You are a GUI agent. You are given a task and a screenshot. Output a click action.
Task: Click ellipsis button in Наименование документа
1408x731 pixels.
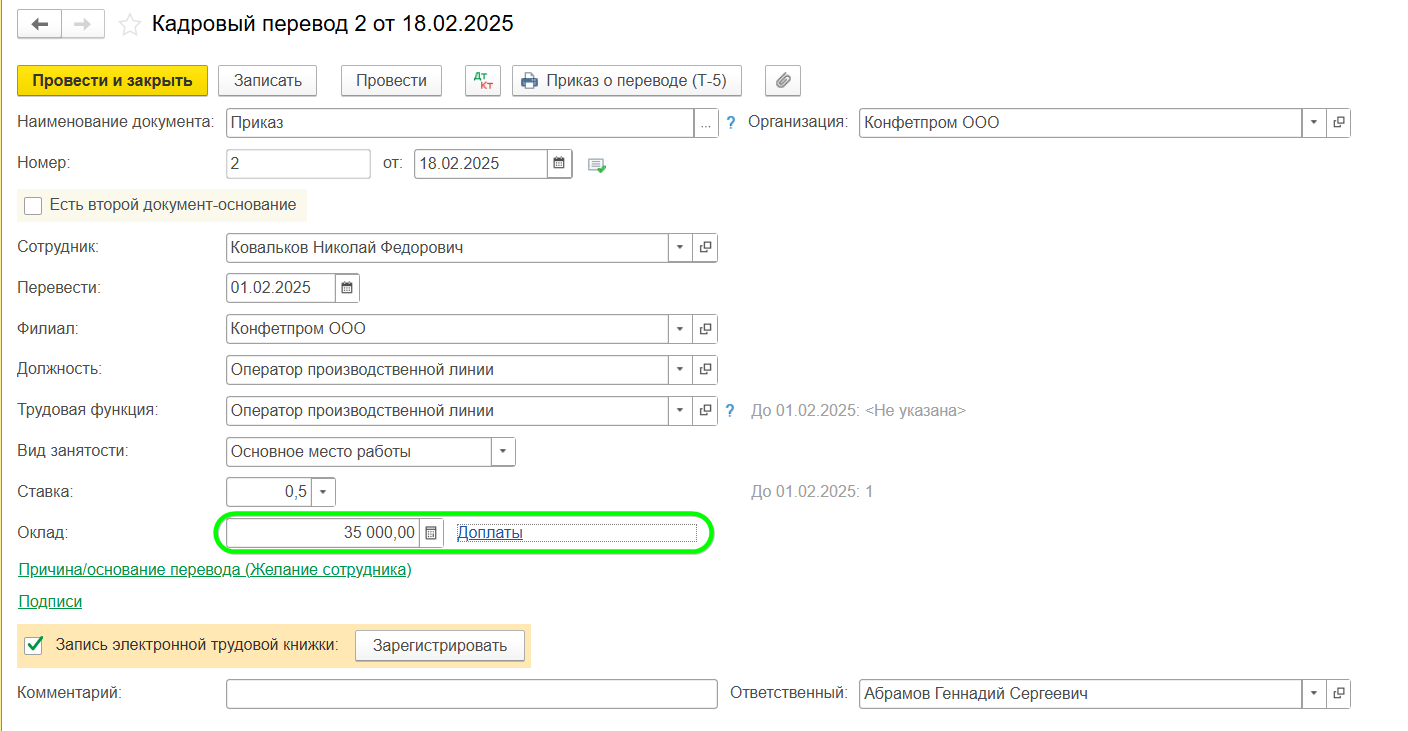point(706,123)
